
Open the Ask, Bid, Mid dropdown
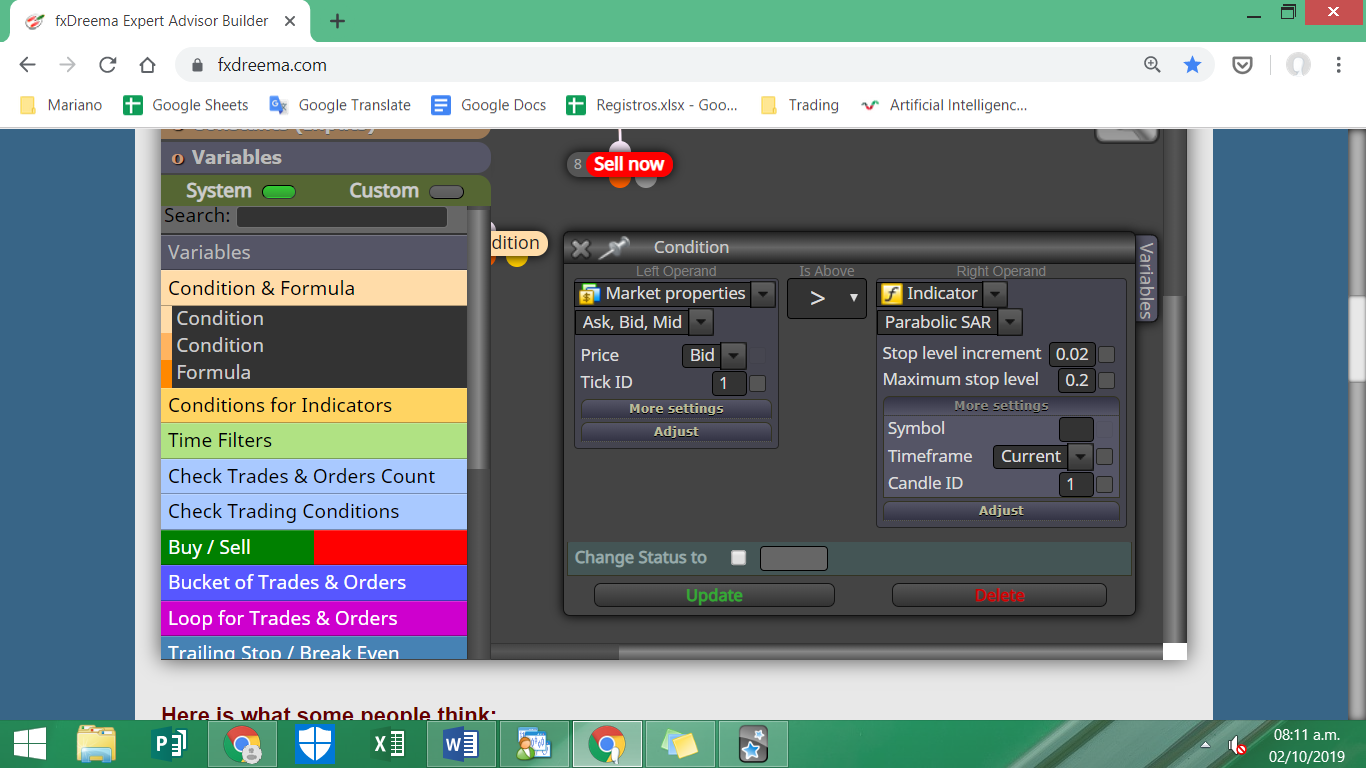701,322
